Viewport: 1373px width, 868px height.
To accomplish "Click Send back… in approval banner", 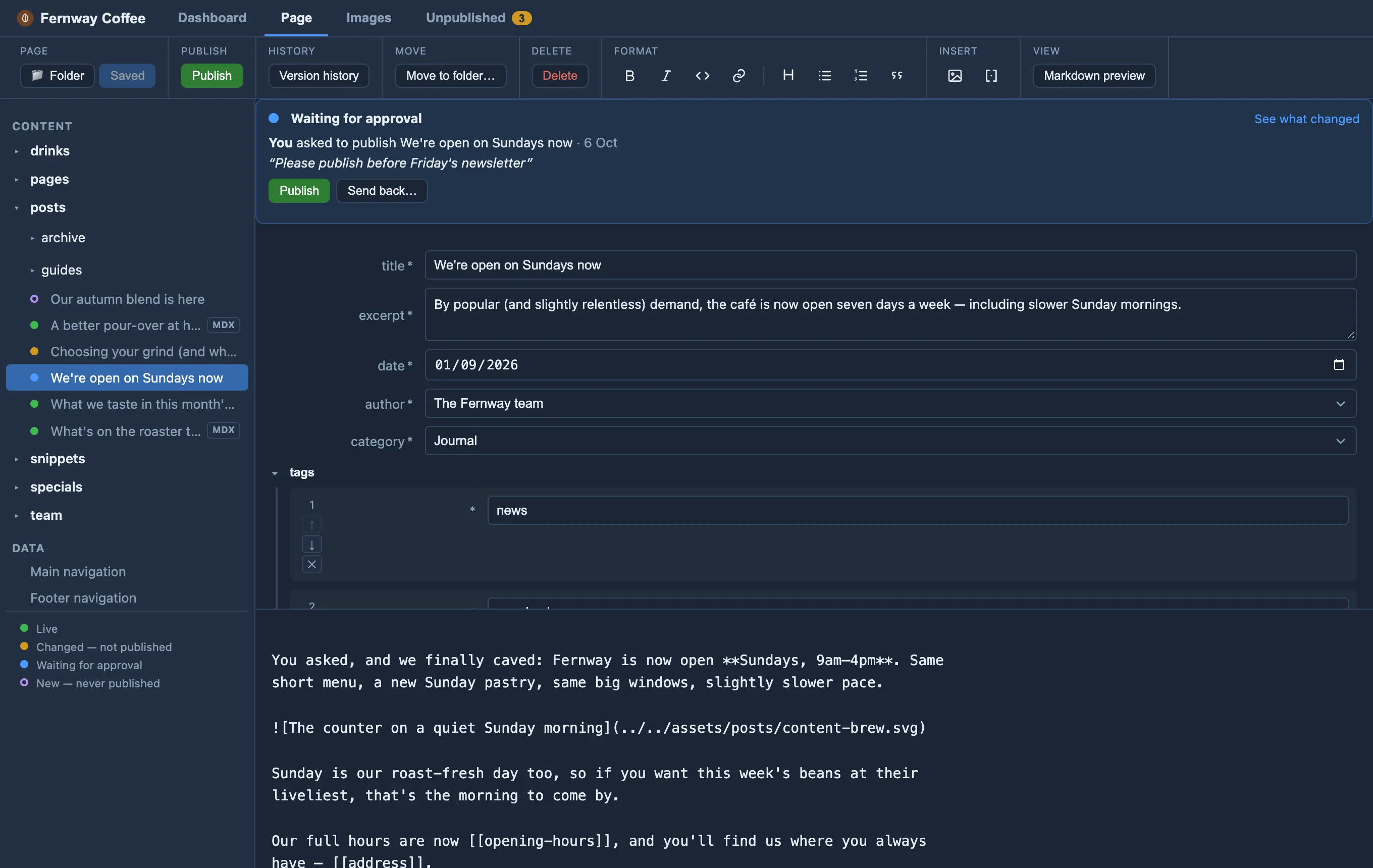I will coord(382,191).
